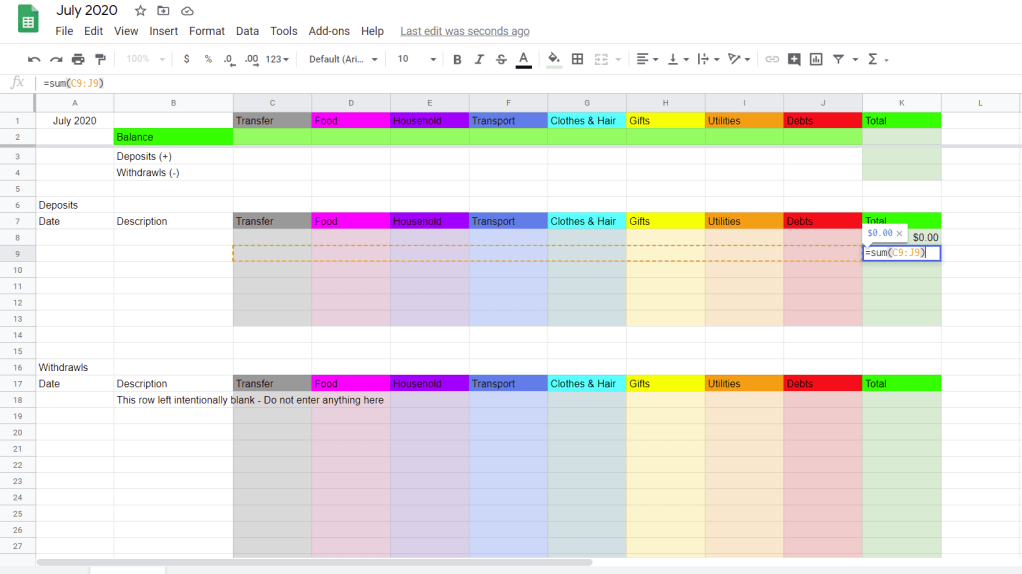Open the Add-ons menu
Viewport: 1022px width, 574px height.
329,31
